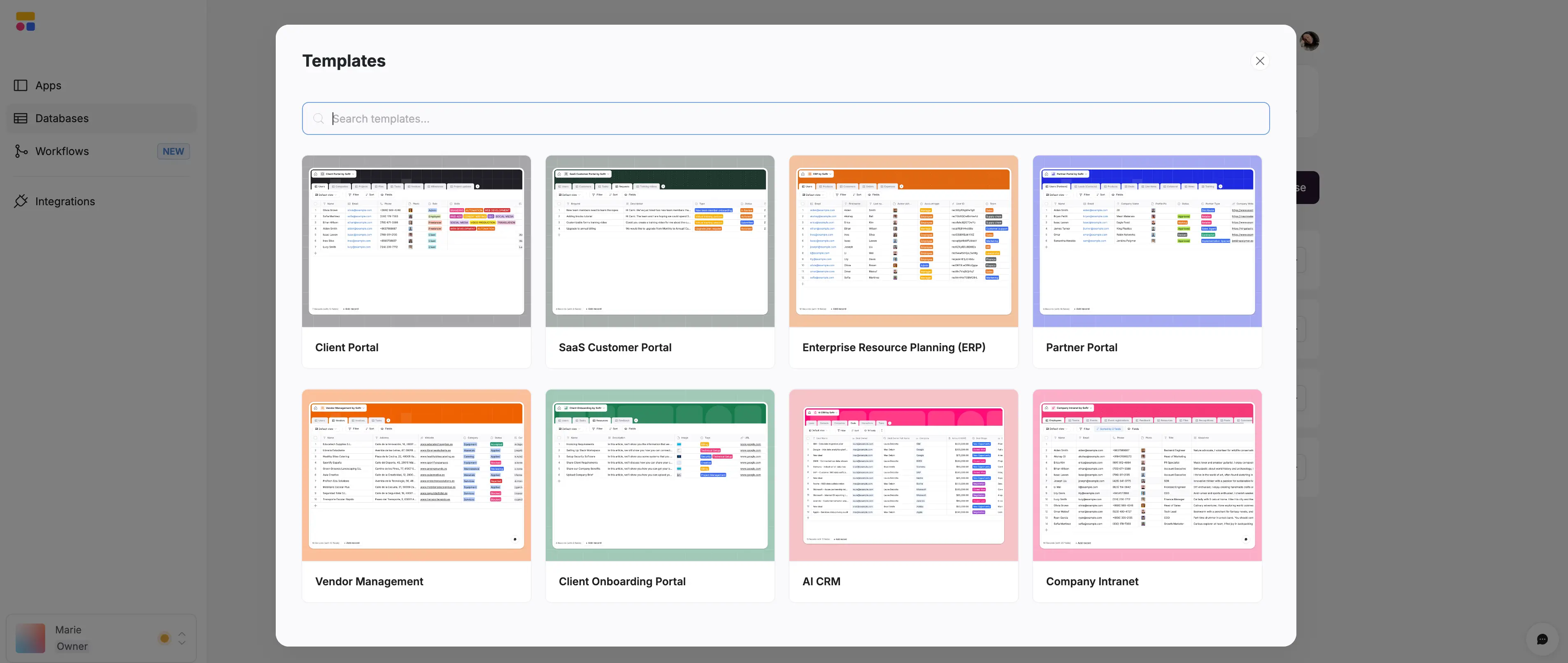The image size is (1568, 663).
Task: Switch to the Integrations section
Action: (65, 201)
